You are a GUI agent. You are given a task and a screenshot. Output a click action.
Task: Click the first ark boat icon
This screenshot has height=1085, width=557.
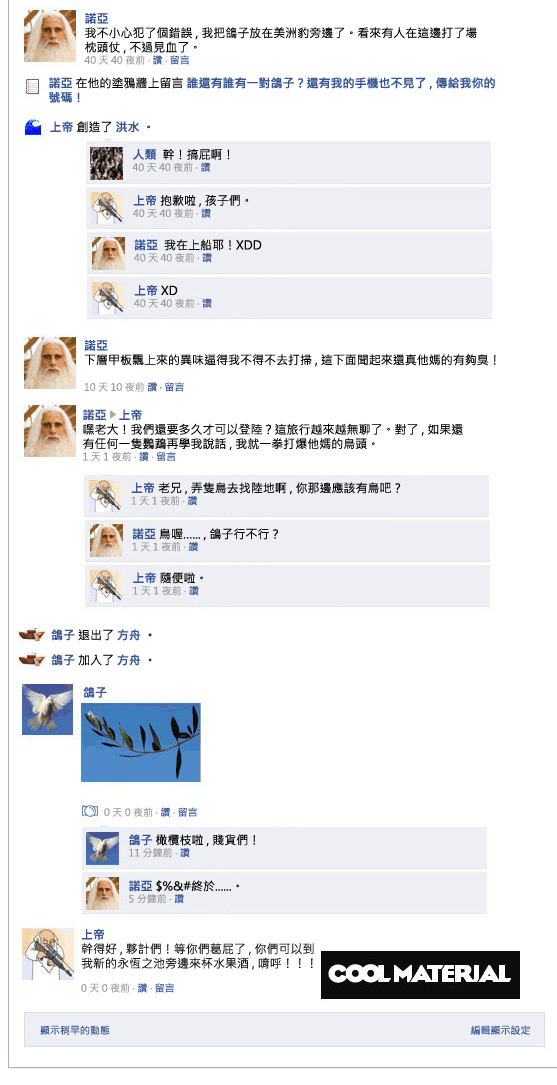[x=32, y=634]
